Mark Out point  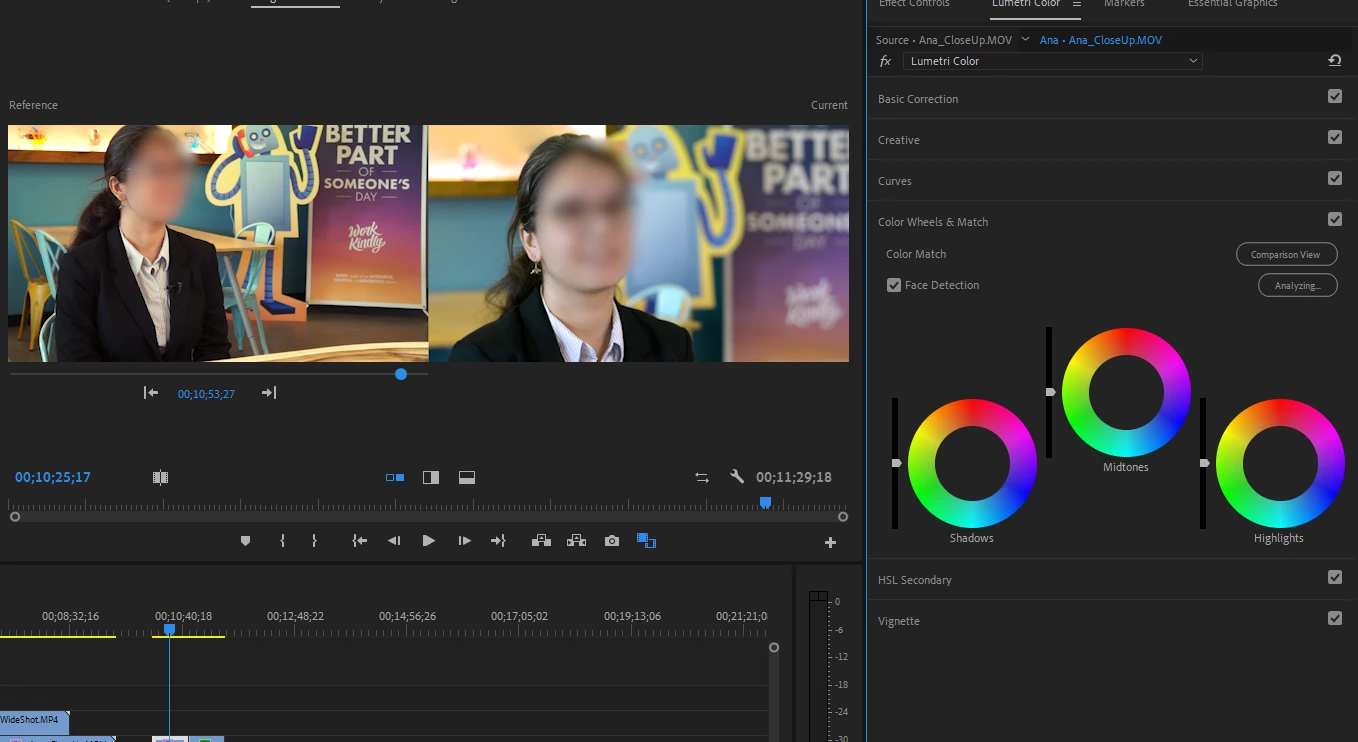pos(314,541)
